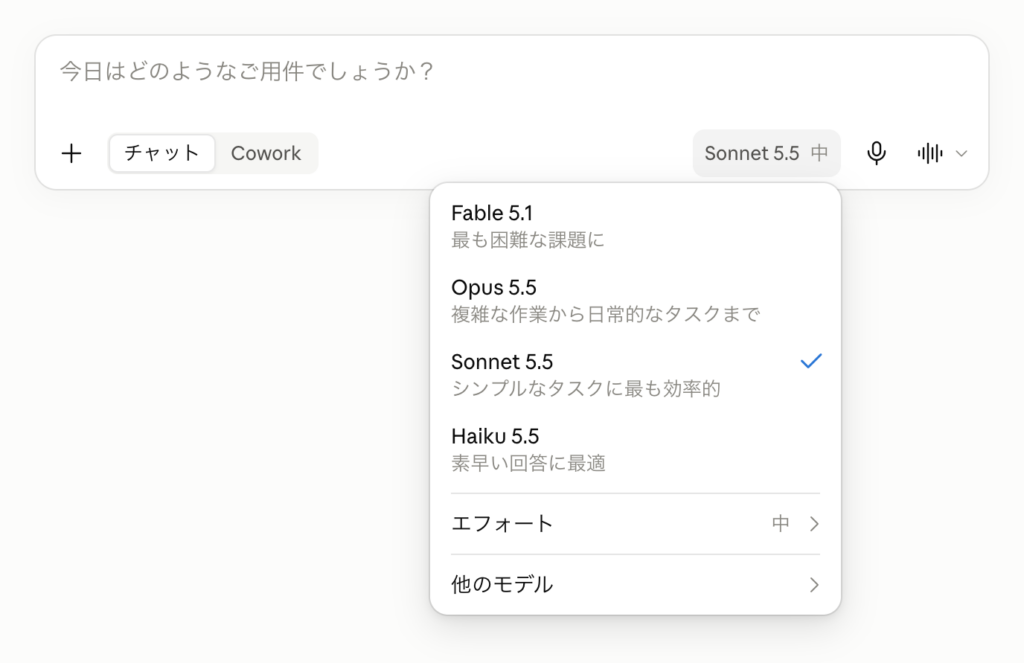Screen dimensions: 1024x663
Task: Pick the Haiku 5.5 model
Action: pyautogui.click(x=635, y=449)
